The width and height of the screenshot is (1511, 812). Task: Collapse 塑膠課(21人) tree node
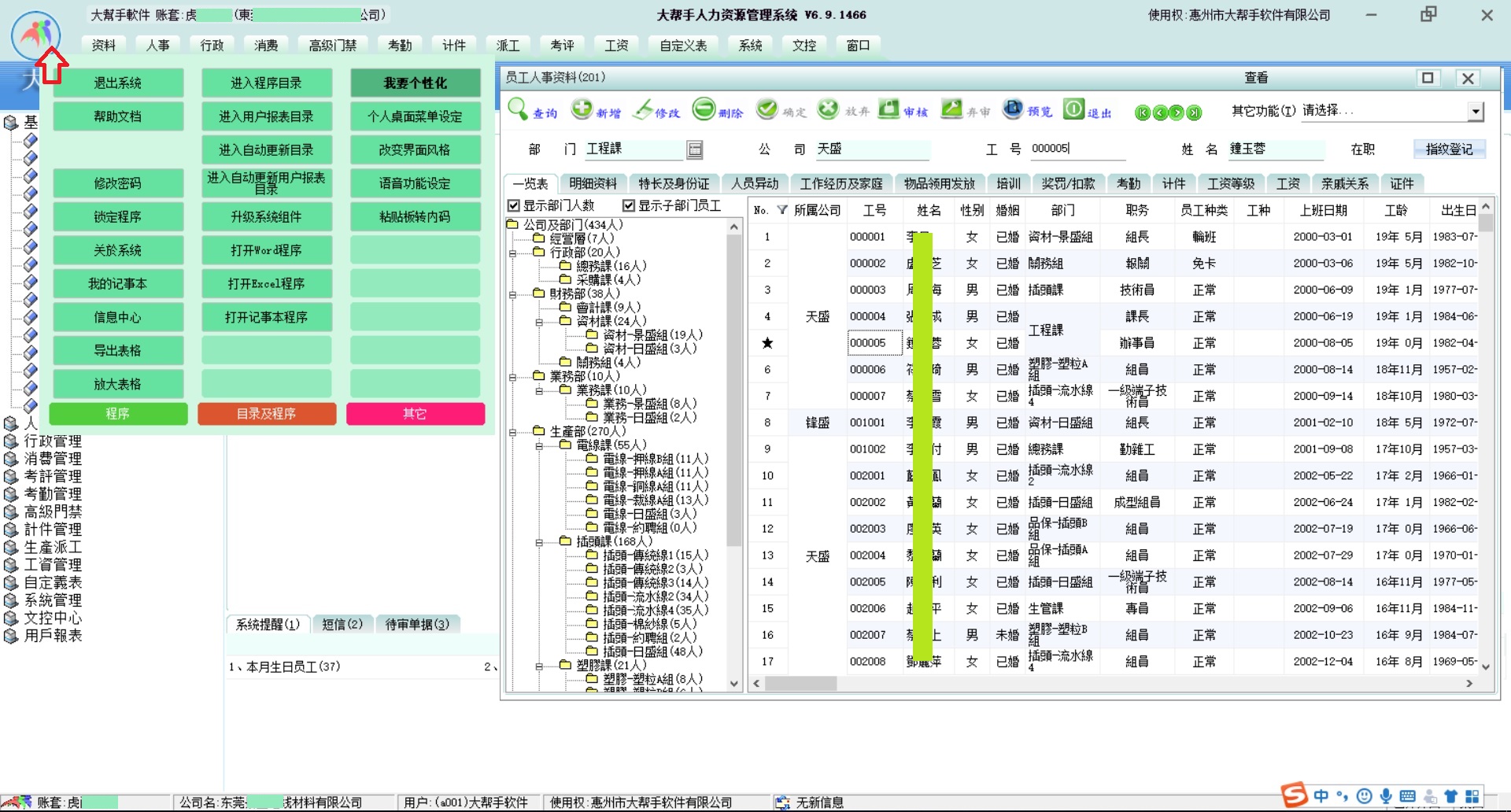tap(539, 666)
